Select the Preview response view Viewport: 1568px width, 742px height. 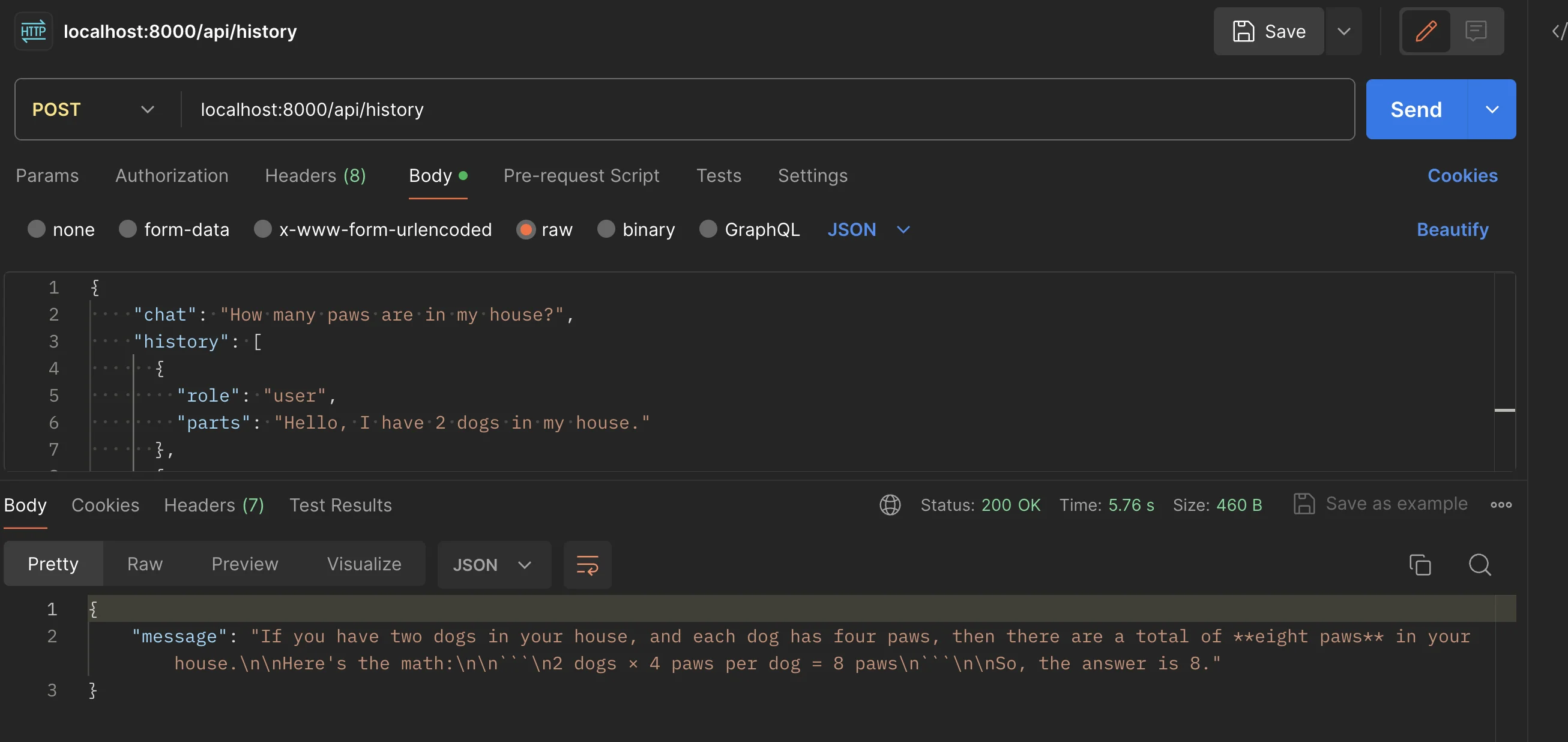[245, 564]
